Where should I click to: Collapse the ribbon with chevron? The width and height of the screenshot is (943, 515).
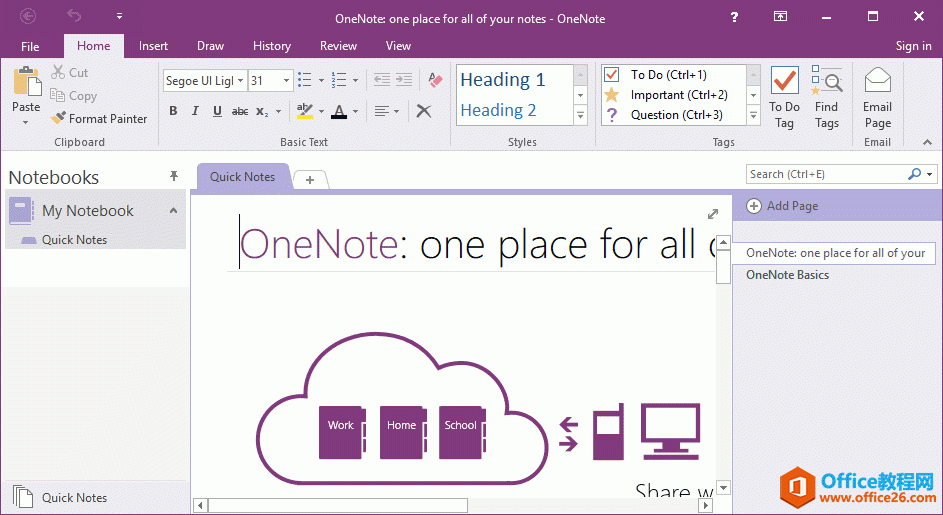click(x=927, y=143)
